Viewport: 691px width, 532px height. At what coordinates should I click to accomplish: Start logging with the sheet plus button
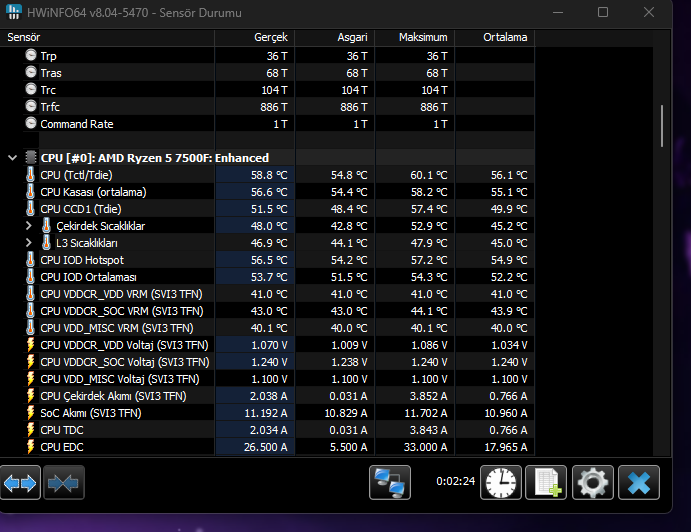pos(546,483)
